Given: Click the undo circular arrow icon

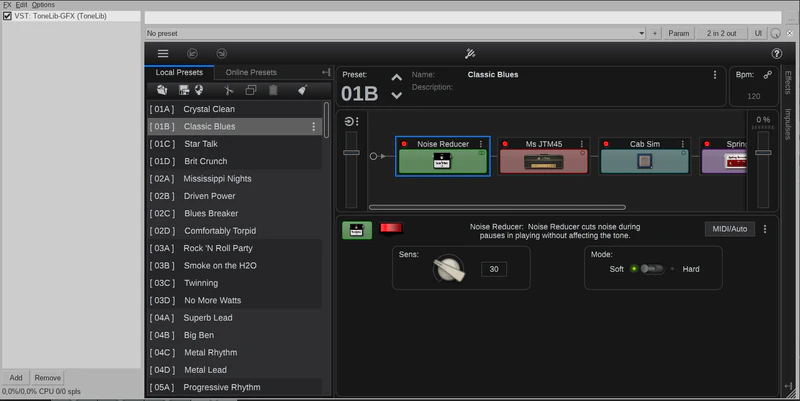Looking at the screenshot, I should [x=192, y=54].
